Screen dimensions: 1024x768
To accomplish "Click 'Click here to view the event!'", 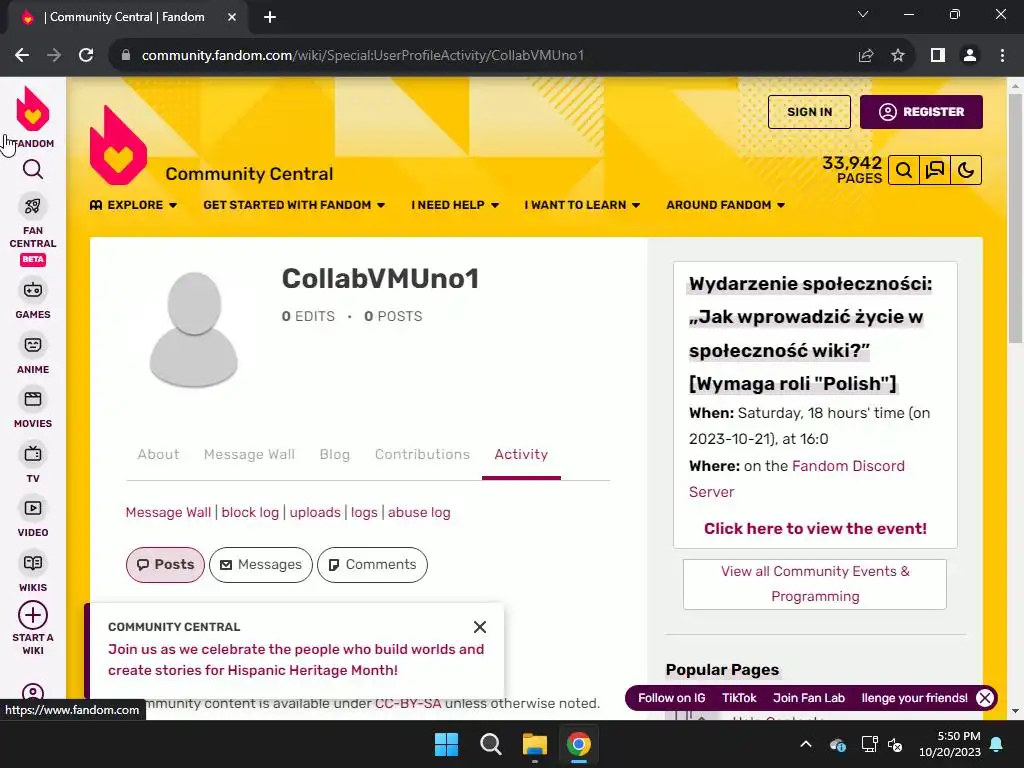I will click(815, 529).
